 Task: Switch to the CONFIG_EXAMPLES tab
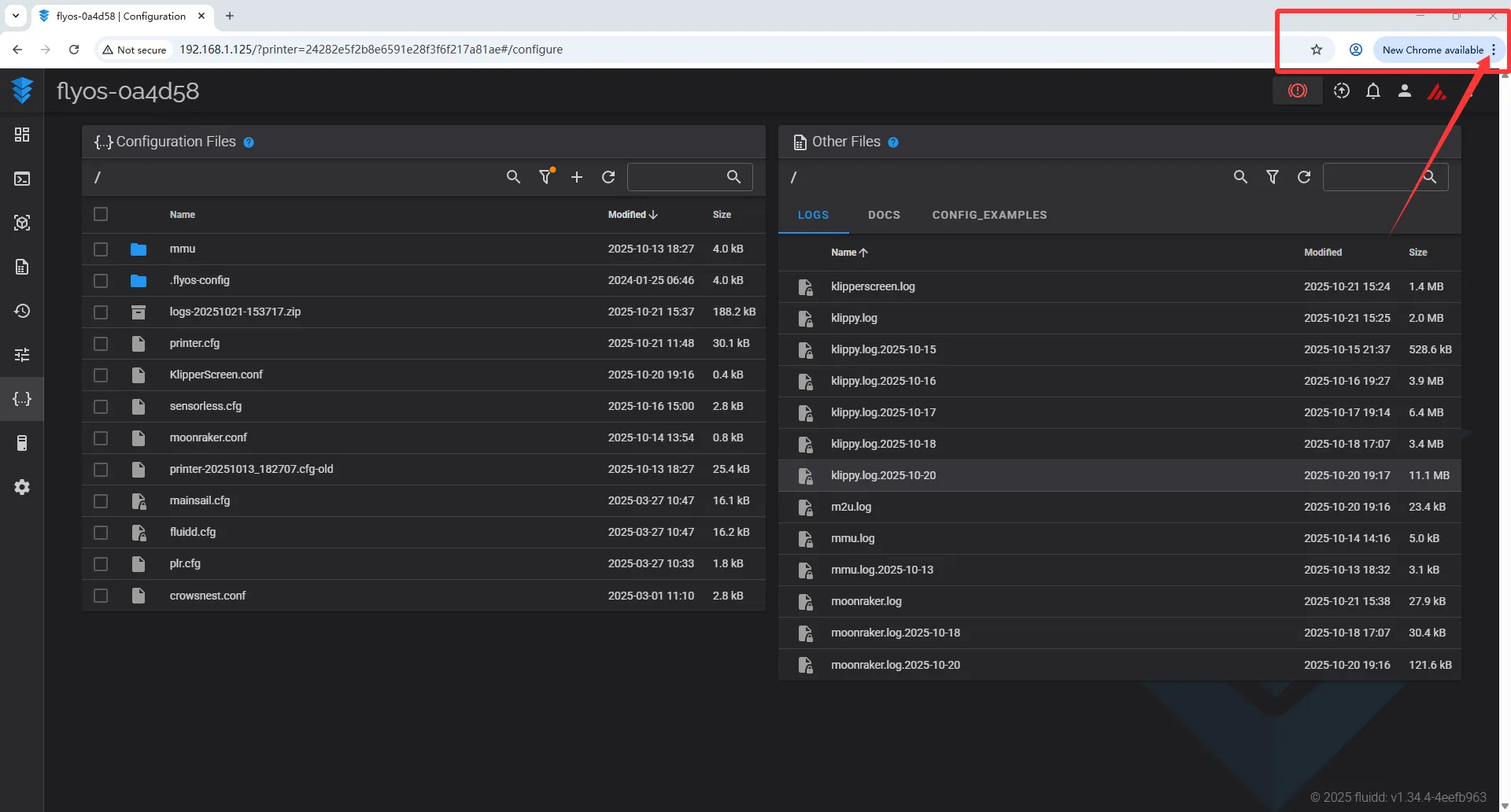pyautogui.click(x=989, y=215)
